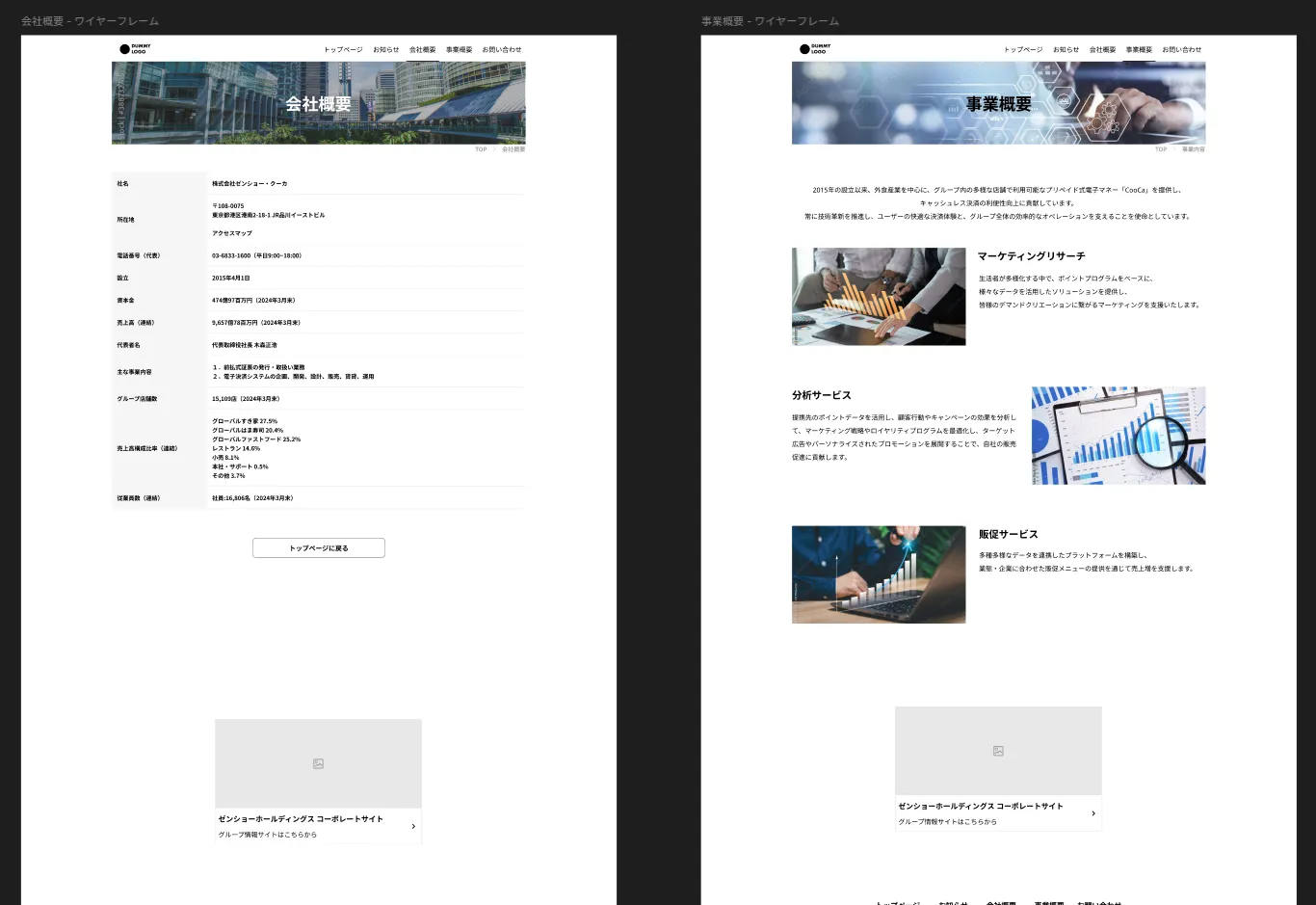Viewport: 1316px width, 905px height.
Task: Select 事業概要 nav item in 会社概要 frame
Action: coord(460,49)
